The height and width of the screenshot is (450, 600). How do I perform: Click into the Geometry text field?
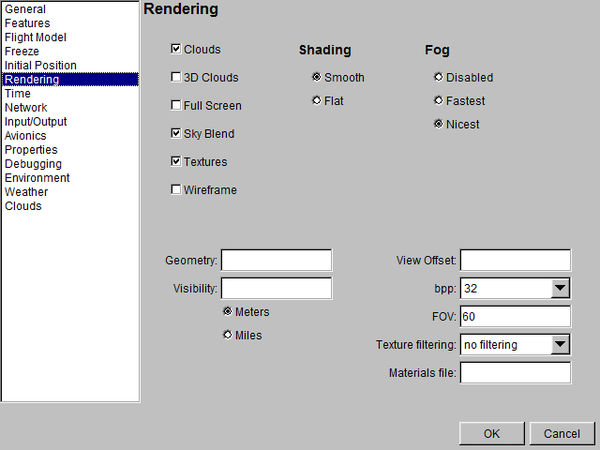click(276, 261)
